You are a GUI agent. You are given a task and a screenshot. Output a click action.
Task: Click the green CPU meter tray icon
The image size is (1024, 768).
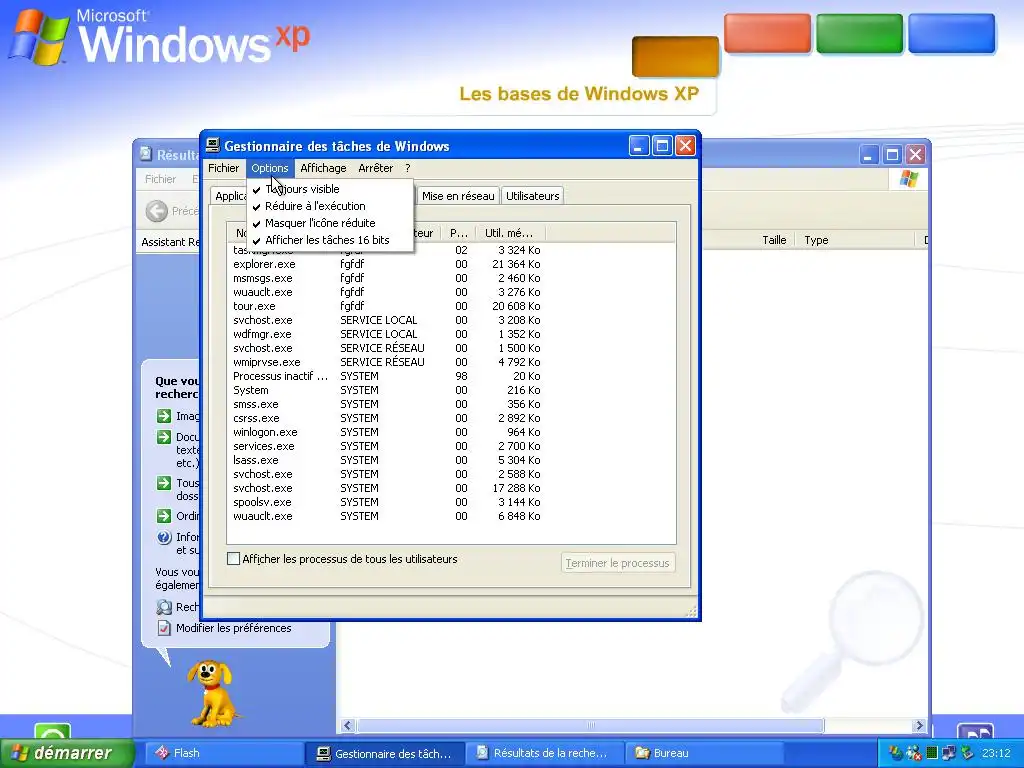click(933, 753)
